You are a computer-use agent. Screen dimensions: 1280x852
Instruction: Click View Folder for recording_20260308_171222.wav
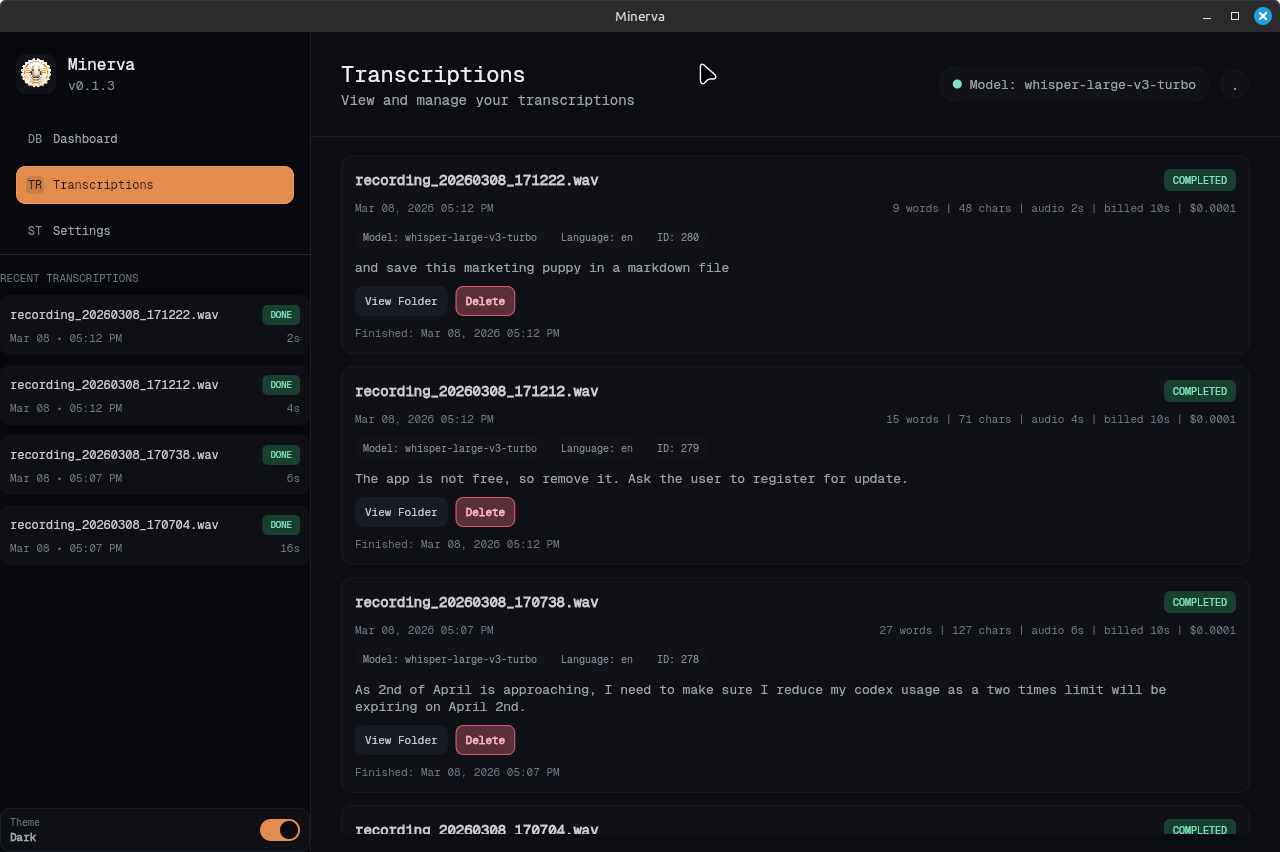point(401,301)
